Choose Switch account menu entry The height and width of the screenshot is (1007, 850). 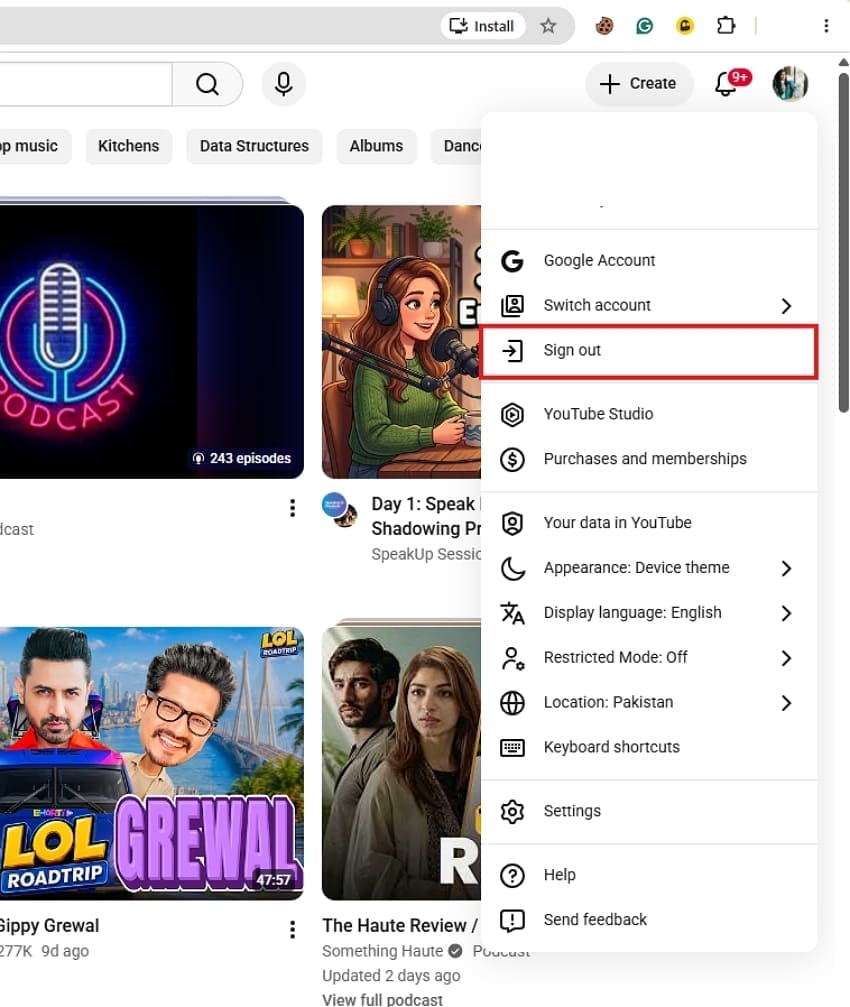click(x=649, y=306)
